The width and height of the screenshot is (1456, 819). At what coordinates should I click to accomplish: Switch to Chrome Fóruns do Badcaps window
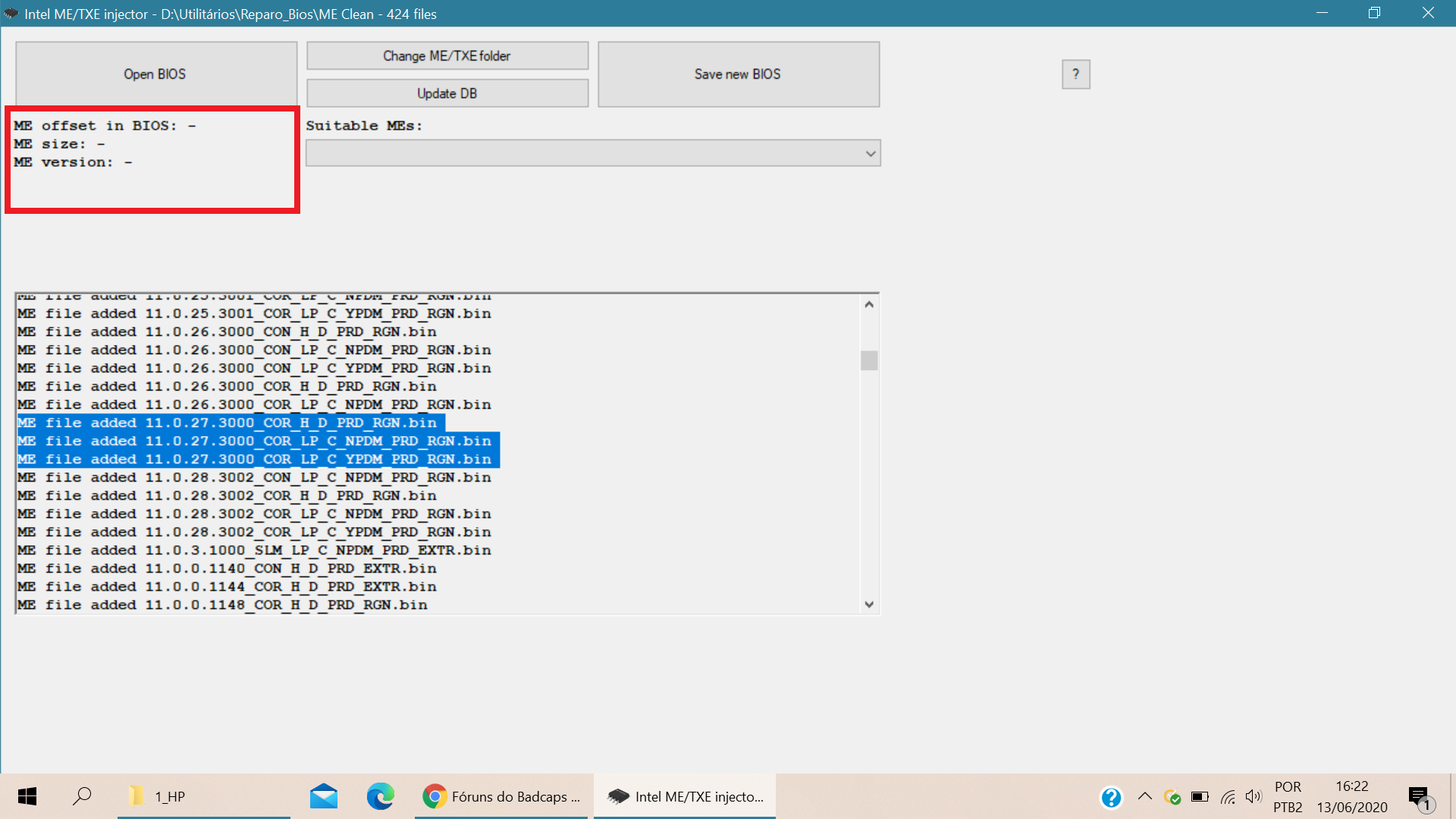[501, 796]
